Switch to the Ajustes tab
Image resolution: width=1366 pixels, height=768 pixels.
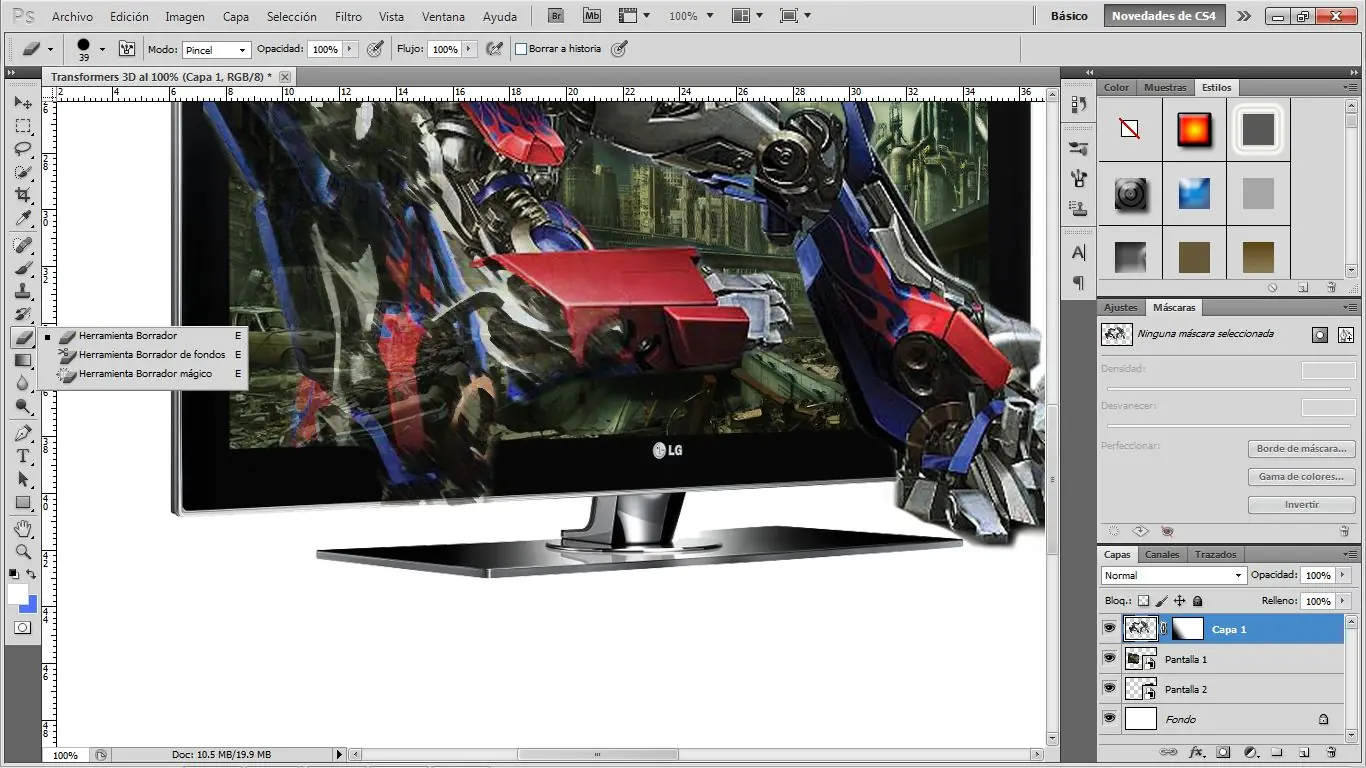click(1121, 307)
